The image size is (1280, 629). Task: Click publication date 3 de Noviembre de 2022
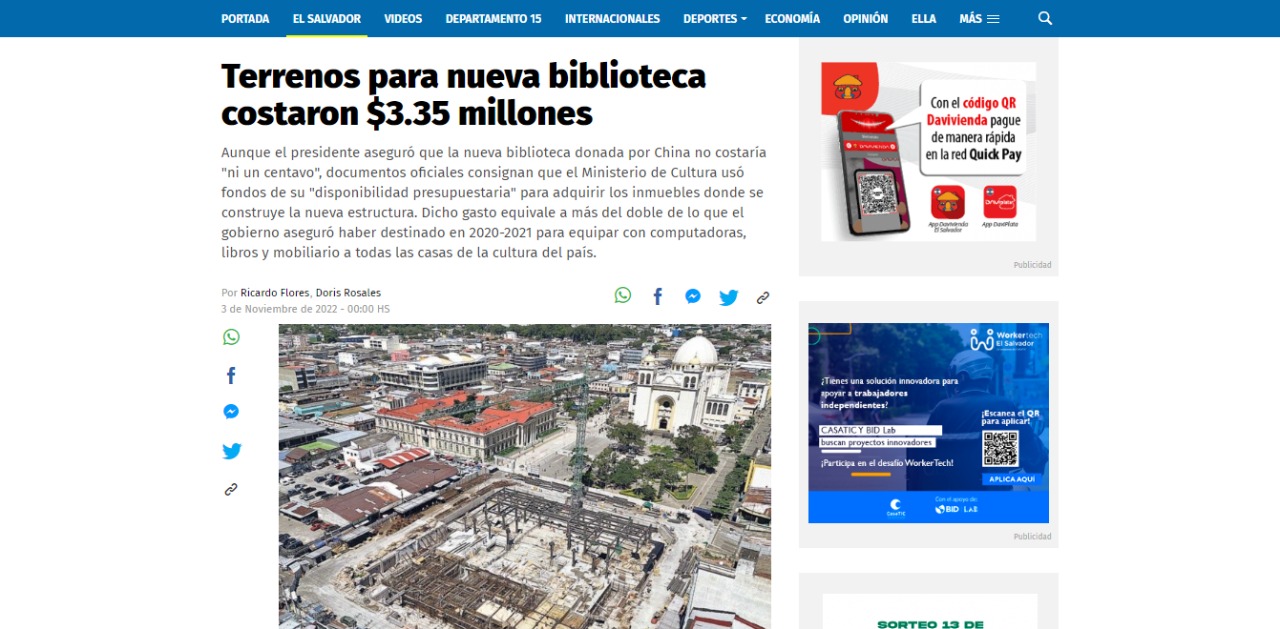[305, 309]
